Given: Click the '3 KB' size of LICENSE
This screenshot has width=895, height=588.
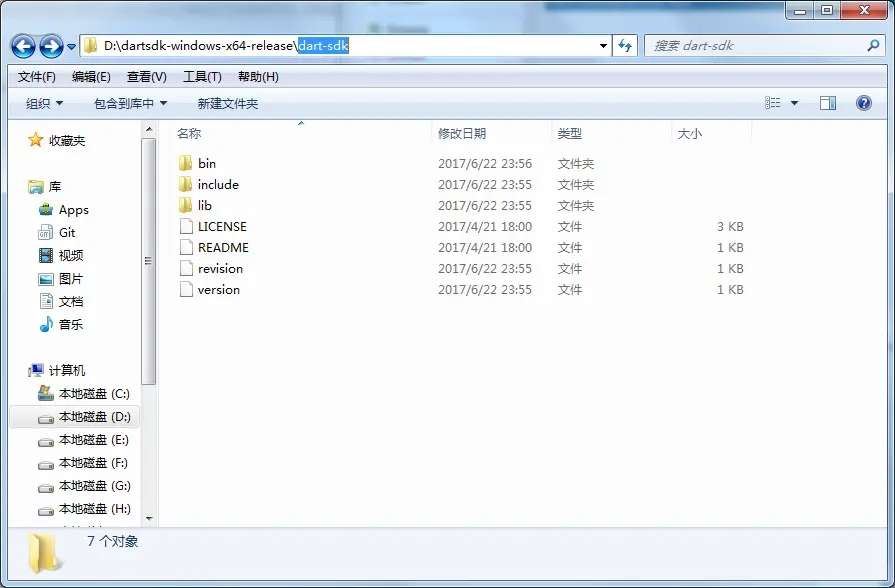Looking at the screenshot, I should click(x=730, y=227).
